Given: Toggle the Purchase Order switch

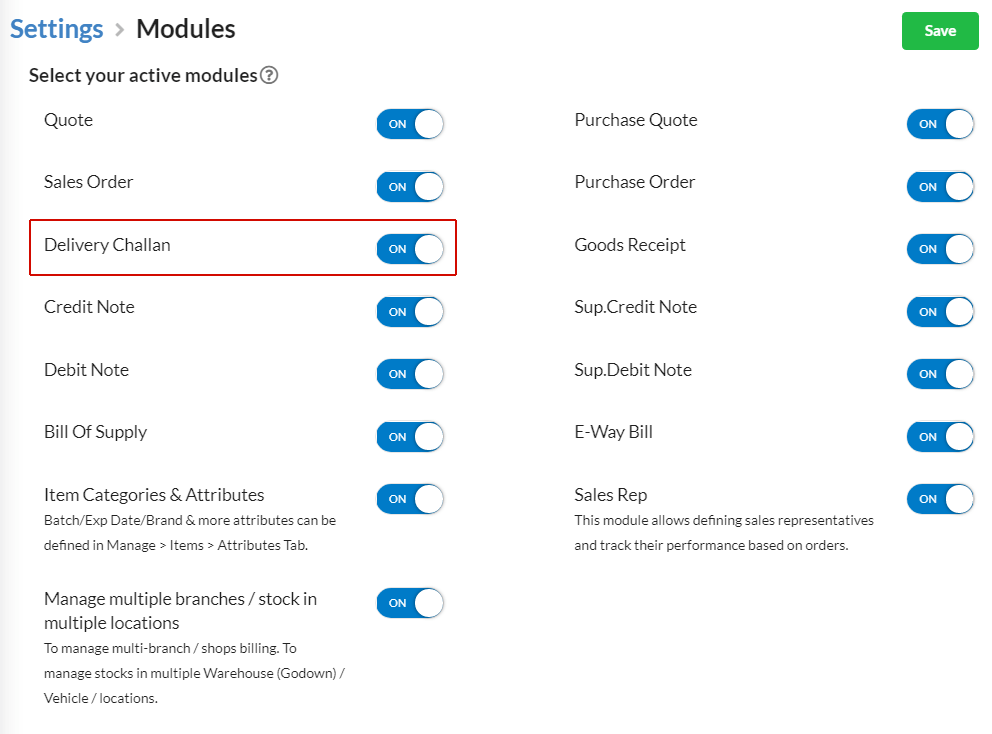Looking at the screenshot, I should [x=940, y=187].
